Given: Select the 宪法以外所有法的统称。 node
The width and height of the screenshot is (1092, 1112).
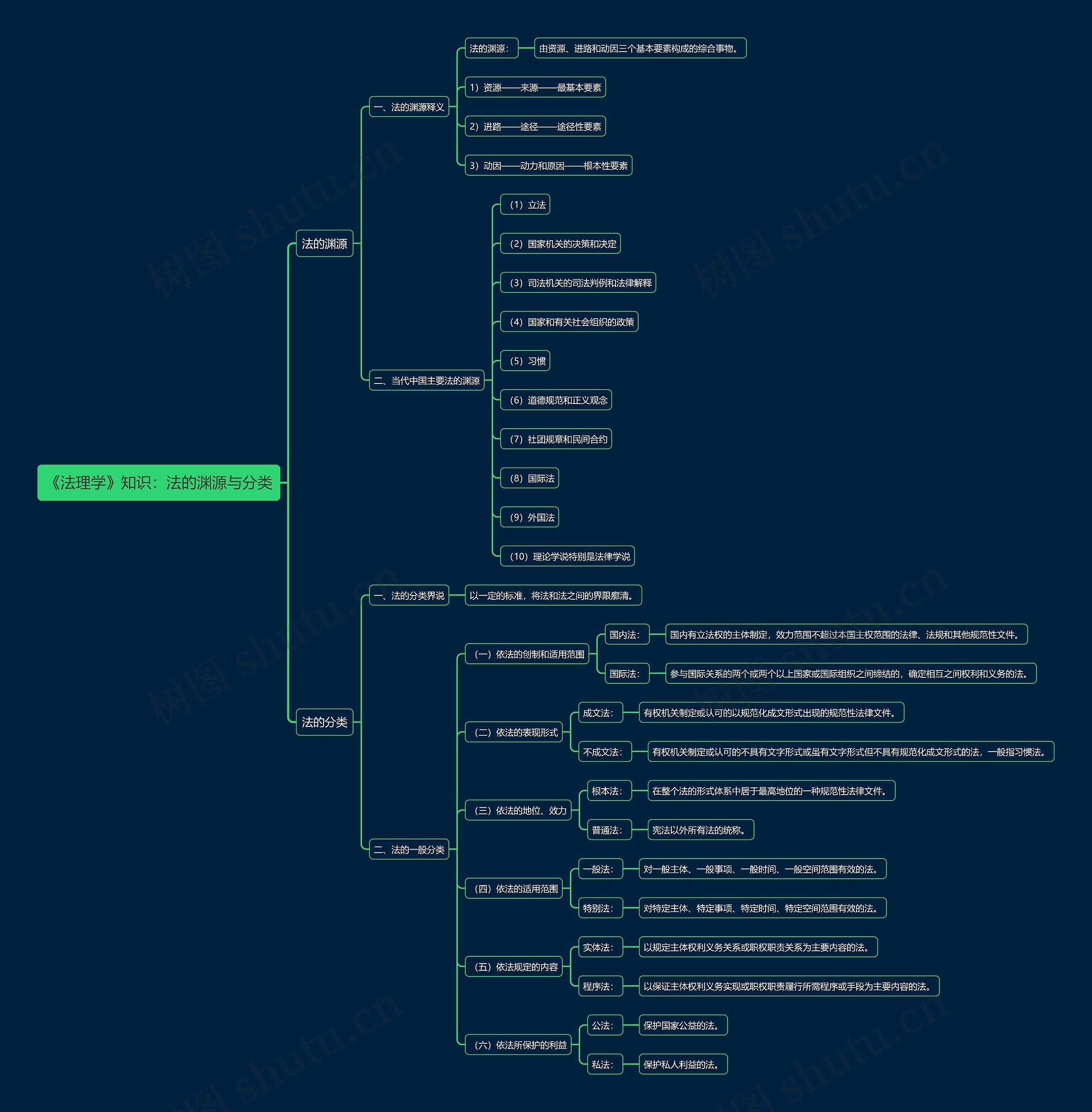Looking at the screenshot, I should pos(700,830).
